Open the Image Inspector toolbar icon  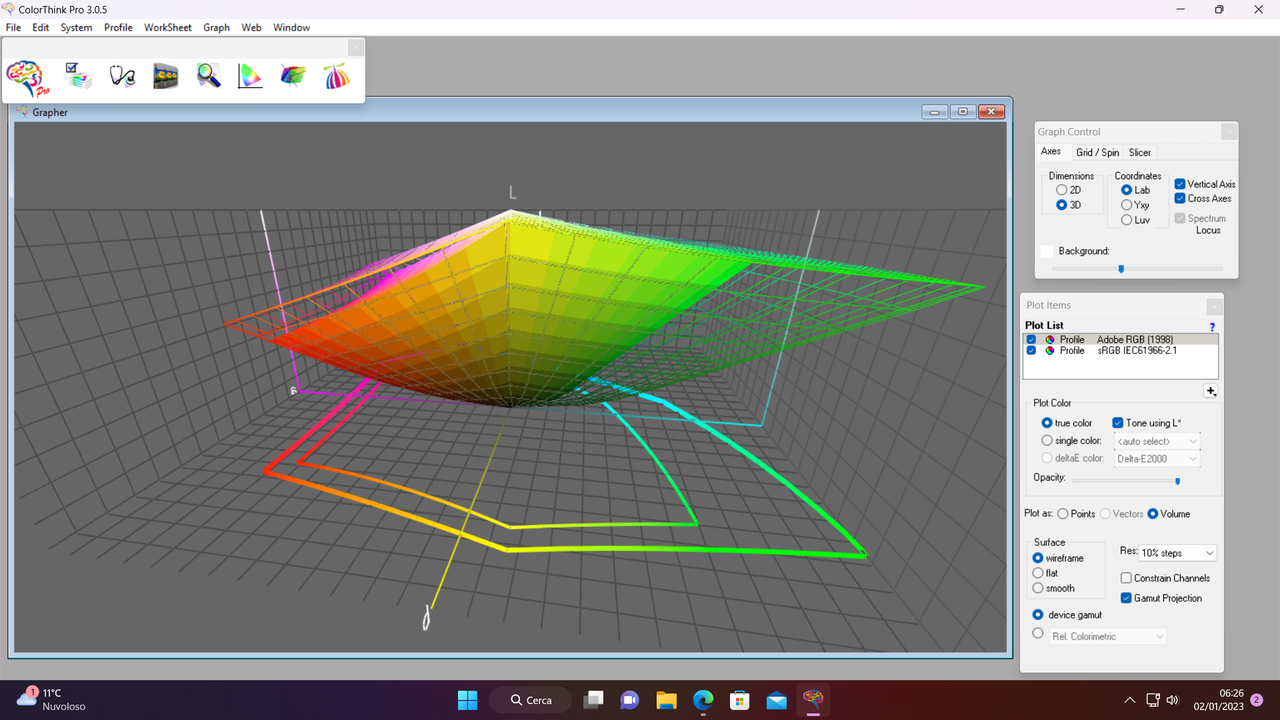[x=166, y=75]
